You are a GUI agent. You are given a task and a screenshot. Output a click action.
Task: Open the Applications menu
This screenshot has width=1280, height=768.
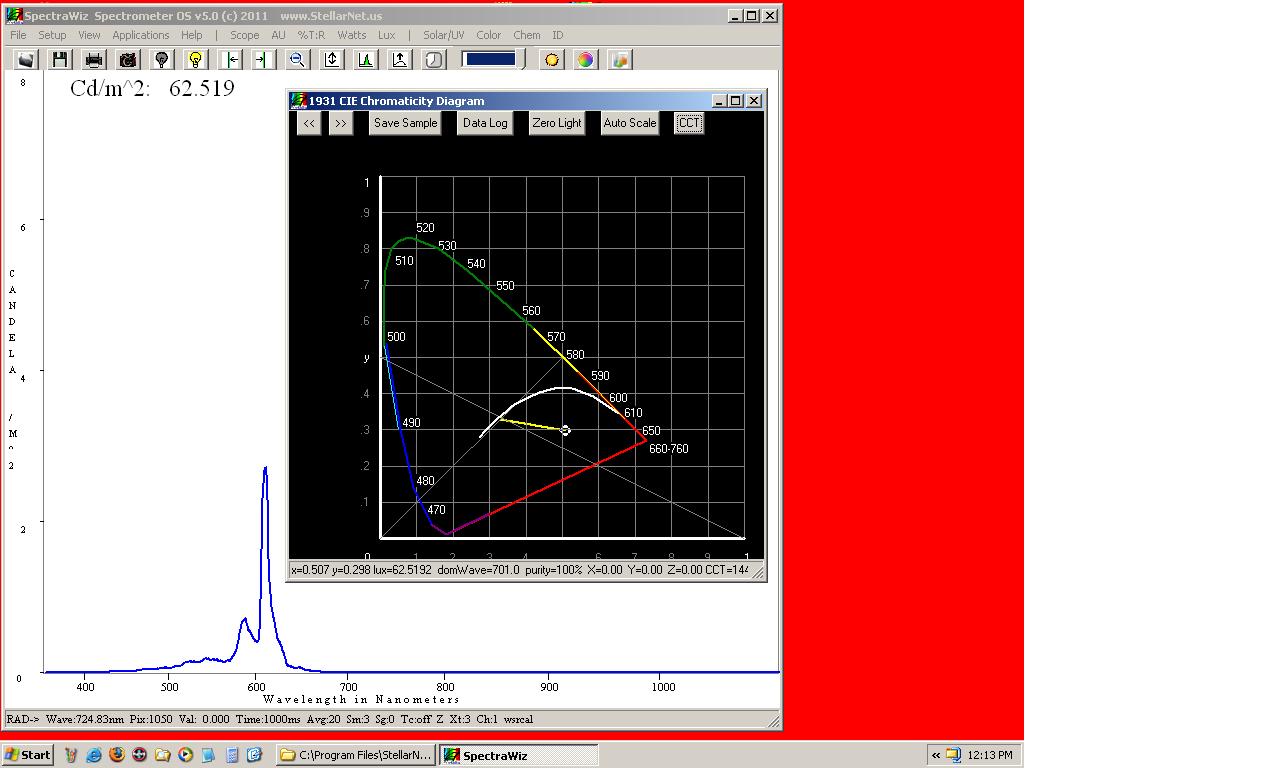point(140,34)
